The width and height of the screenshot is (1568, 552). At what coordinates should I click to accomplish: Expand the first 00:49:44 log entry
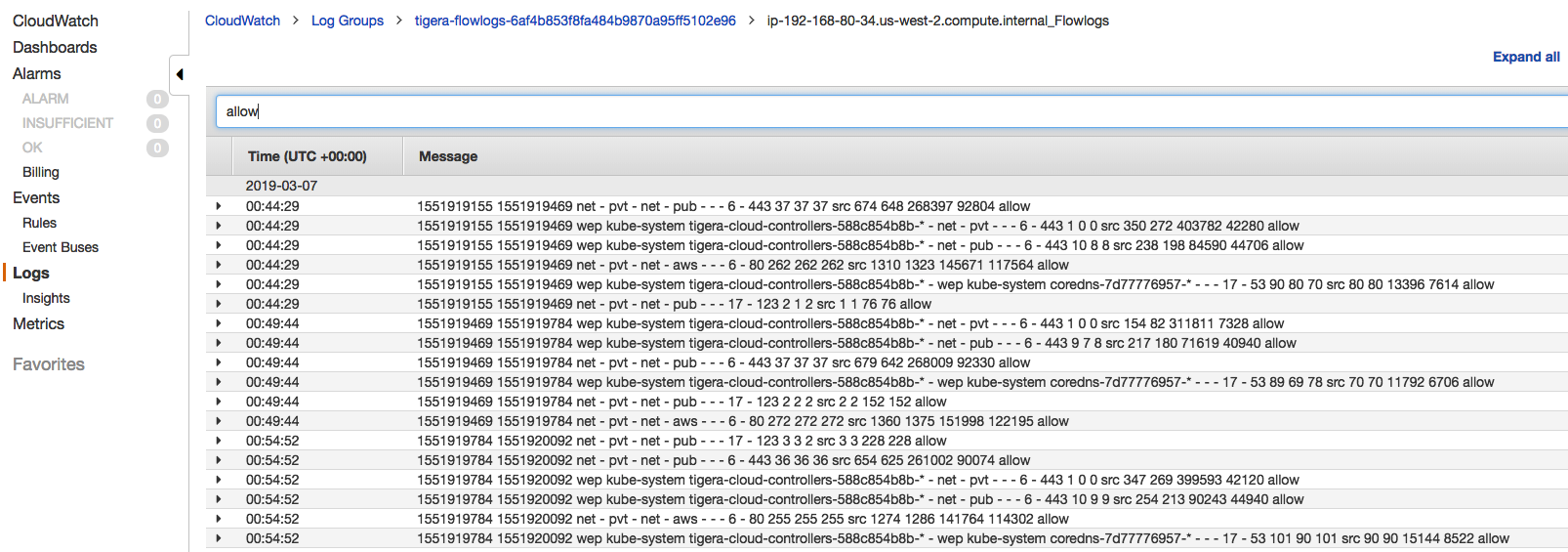(x=219, y=323)
